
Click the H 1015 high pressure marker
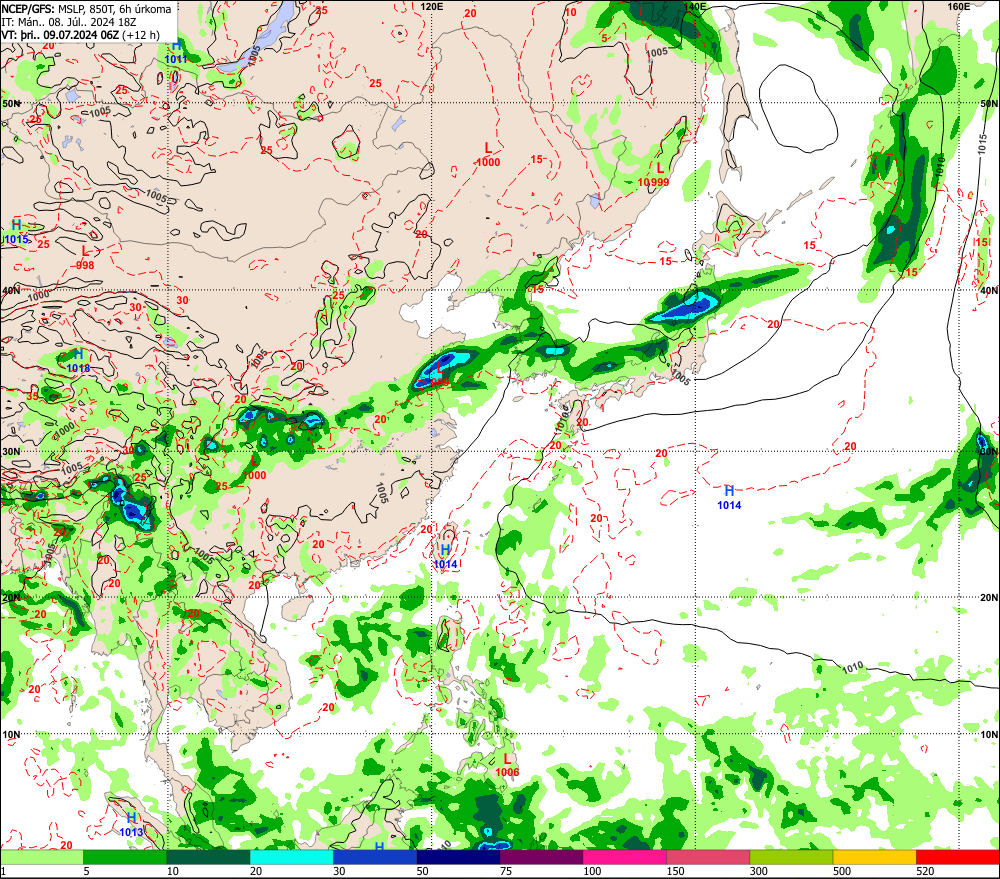coord(17,232)
